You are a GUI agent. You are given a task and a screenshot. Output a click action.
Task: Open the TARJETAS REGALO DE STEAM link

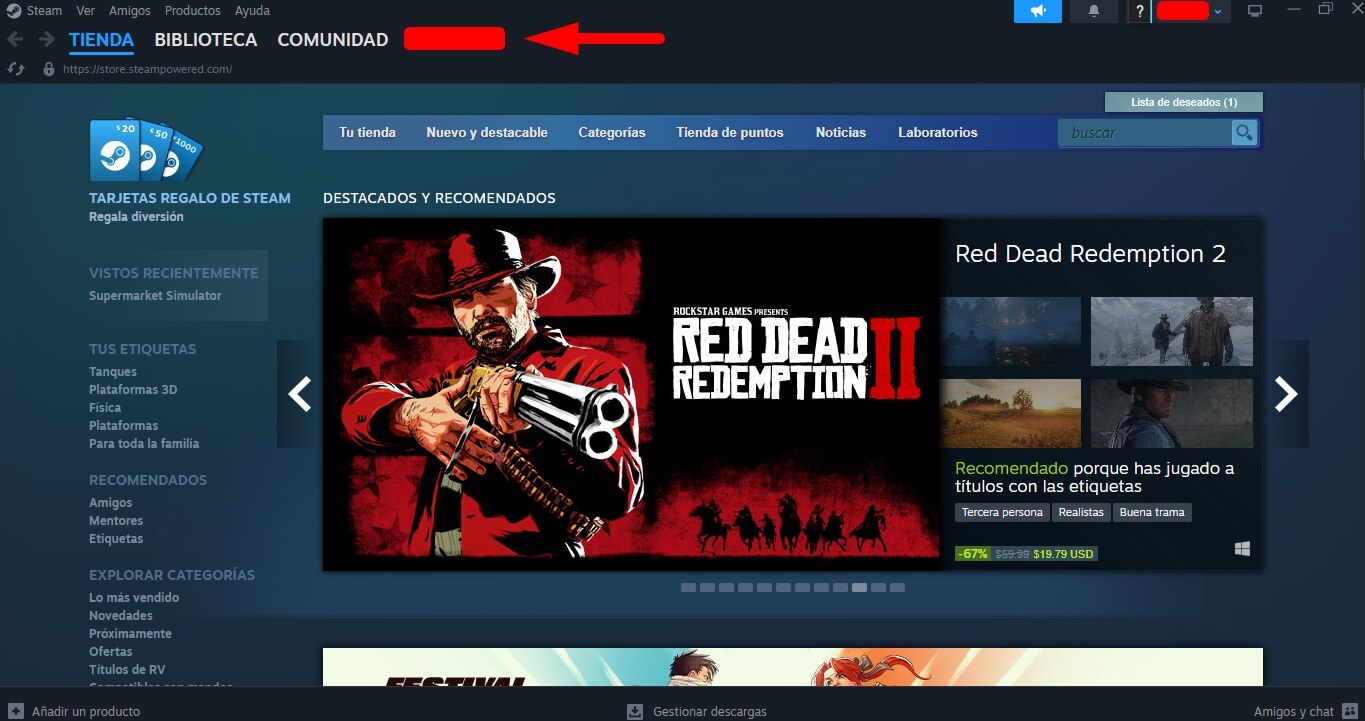coord(190,198)
